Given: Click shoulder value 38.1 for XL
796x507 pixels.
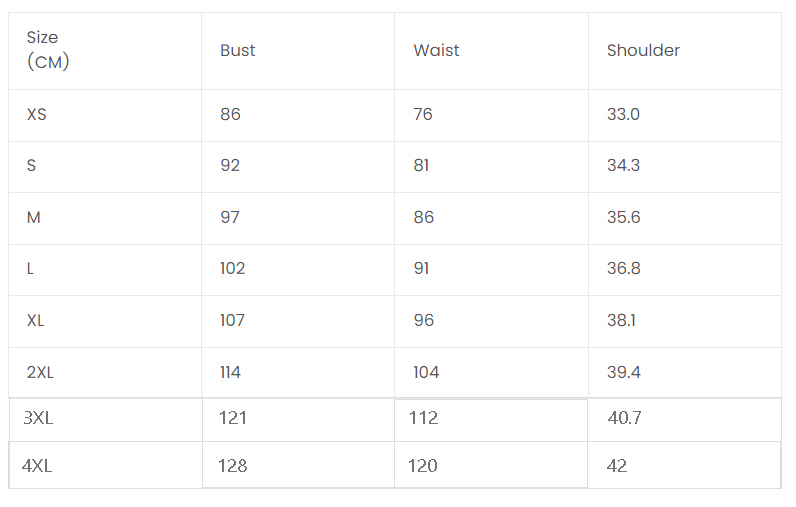Looking at the screenshot, I should click(622, 321).
